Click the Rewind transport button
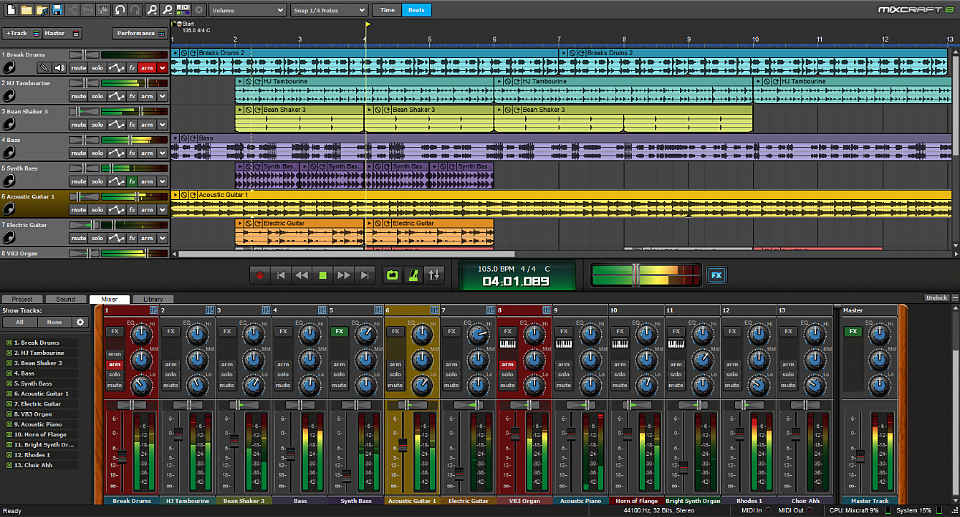The height and width of the screenshot is (517, 960). [301, 274]
